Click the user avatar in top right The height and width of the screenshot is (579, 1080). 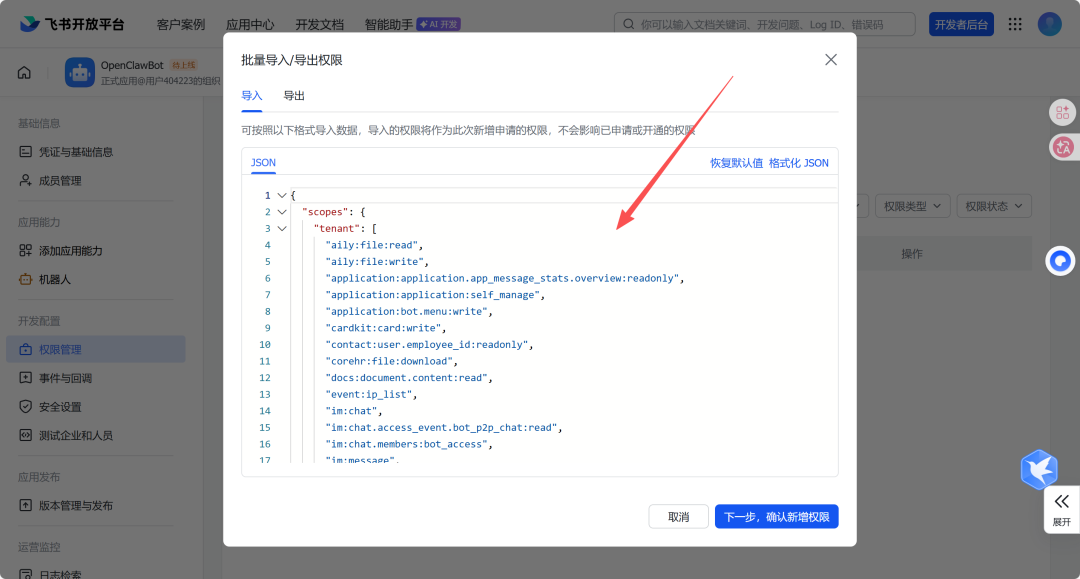tap(1049, 24)
